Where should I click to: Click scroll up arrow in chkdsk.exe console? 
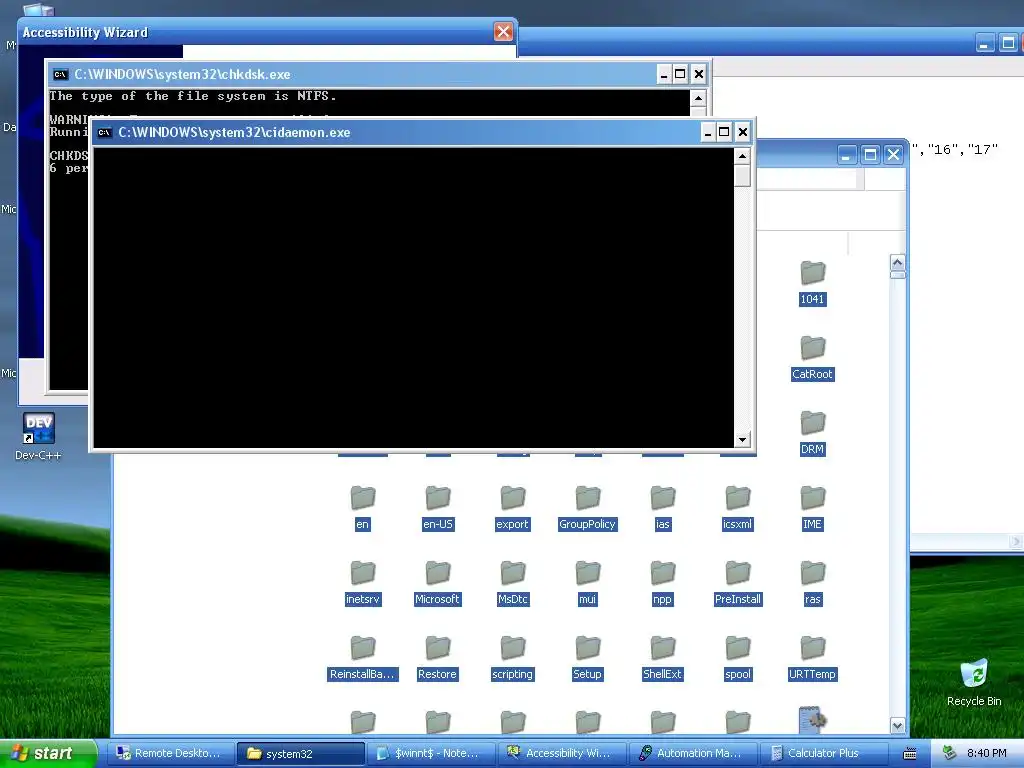point(698,98)
